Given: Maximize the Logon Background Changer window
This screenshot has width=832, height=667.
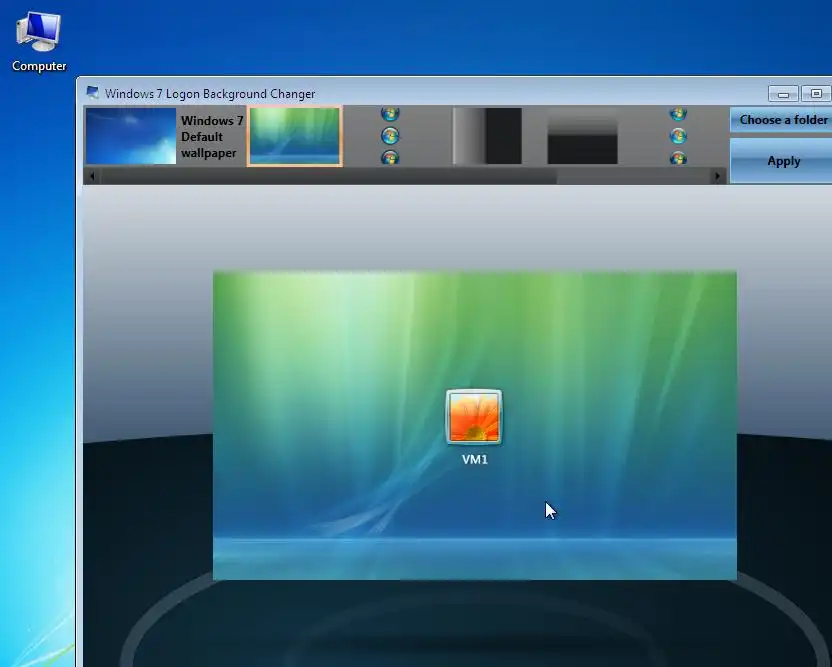Looking at the screenshot, I should pyautogui.click(x=816, y=94).
